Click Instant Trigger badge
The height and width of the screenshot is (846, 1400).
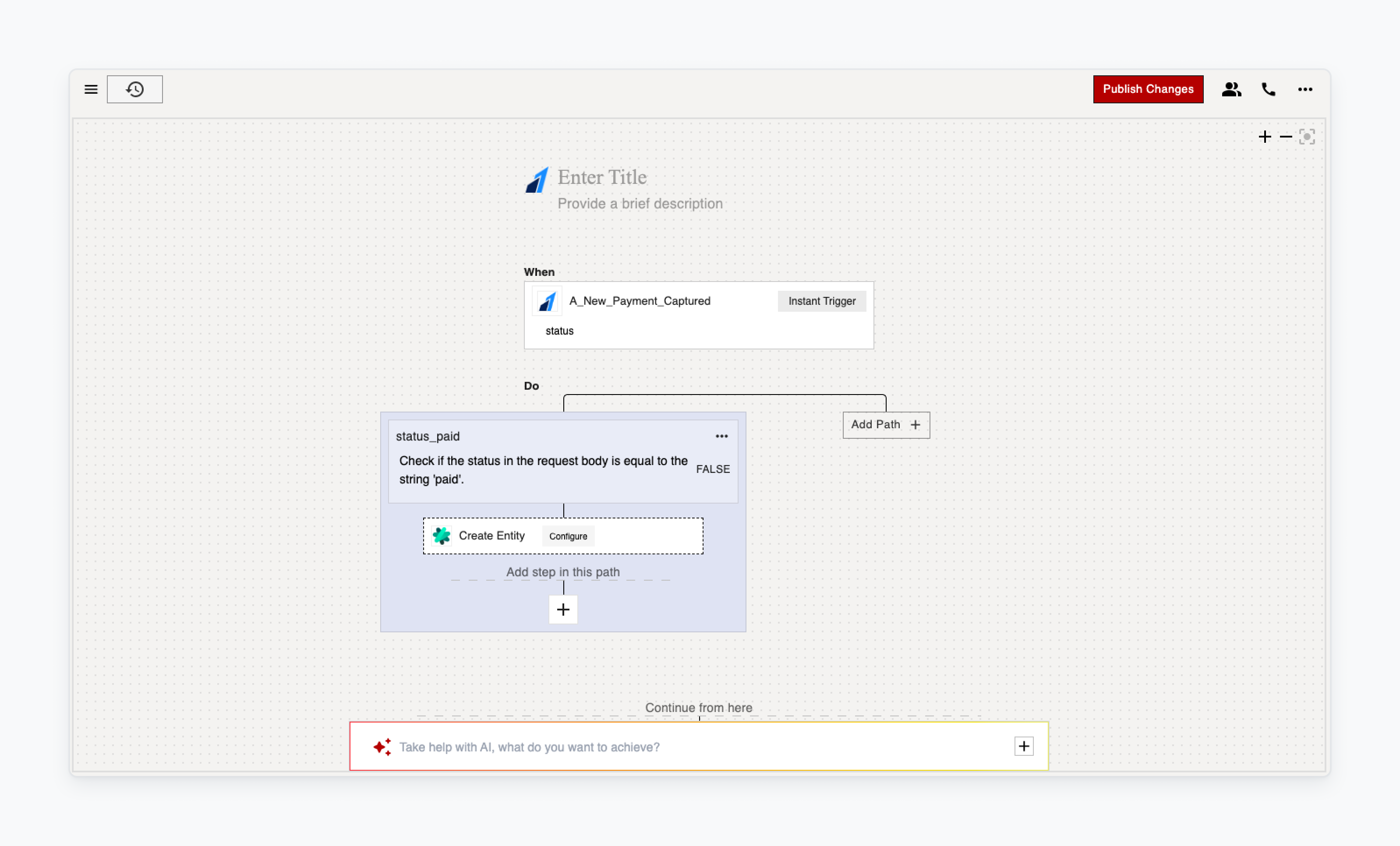click(822, 301)
